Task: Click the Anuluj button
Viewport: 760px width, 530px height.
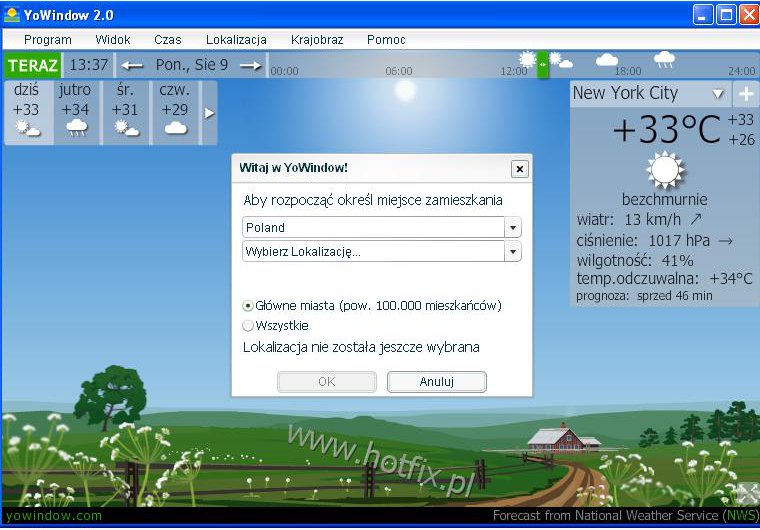Action: [437, 381]
